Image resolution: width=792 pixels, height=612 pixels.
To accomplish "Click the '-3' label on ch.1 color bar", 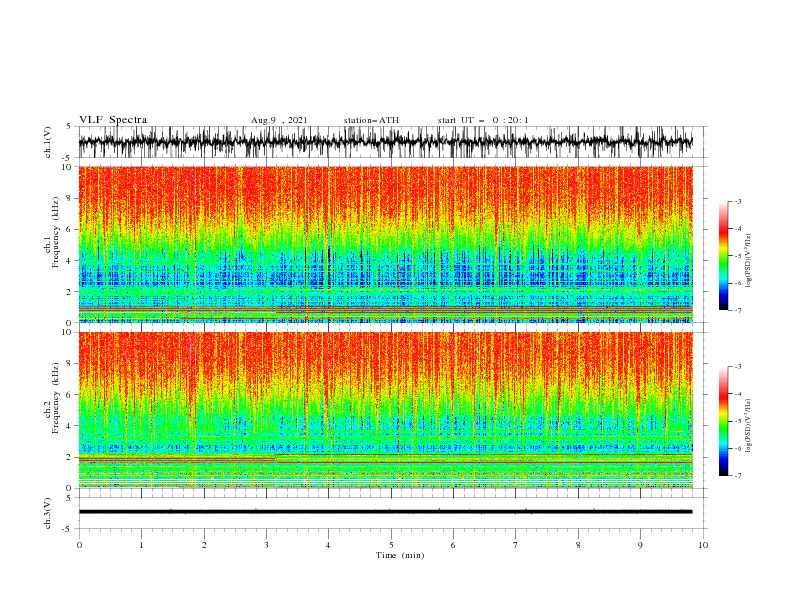I will coord(737,201).
